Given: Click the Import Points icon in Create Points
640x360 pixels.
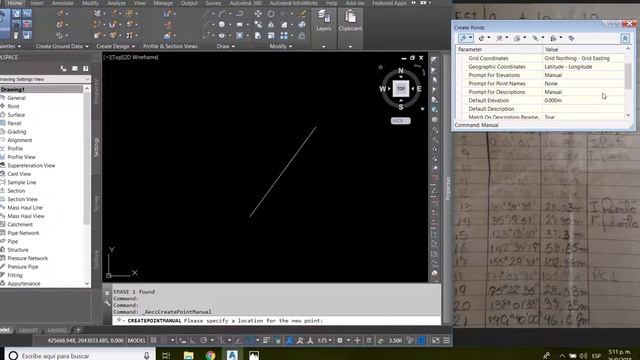Looking at the screenshot, I should 571,38.
